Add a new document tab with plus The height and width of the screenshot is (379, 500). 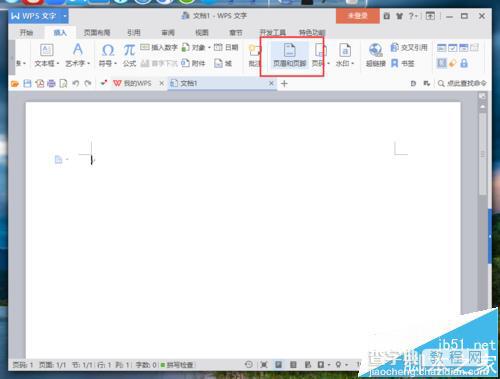coord(284,84)
